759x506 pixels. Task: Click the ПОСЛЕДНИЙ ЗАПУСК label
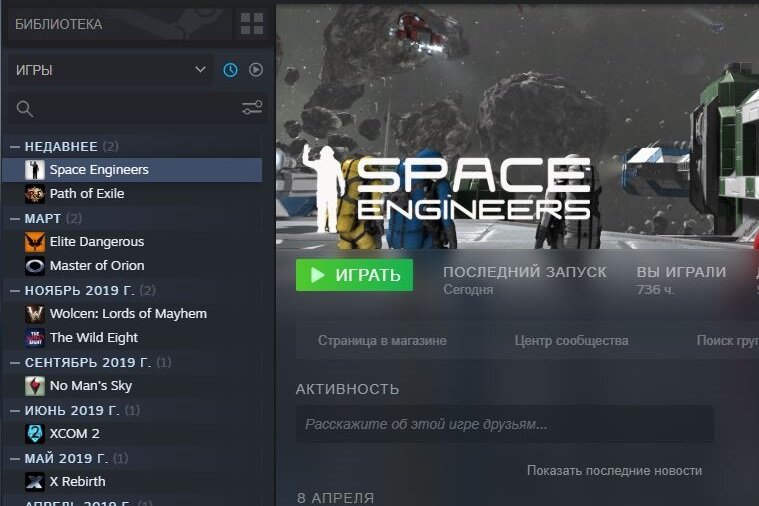coord(525,272)
